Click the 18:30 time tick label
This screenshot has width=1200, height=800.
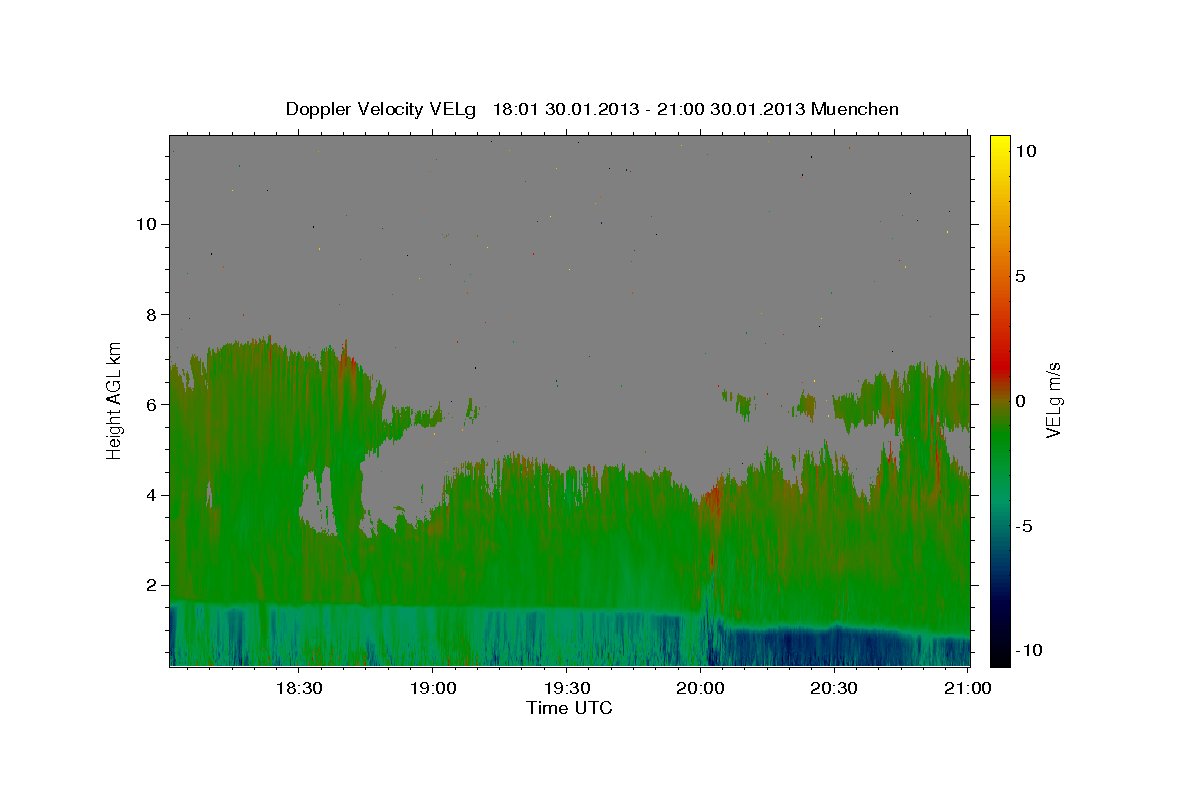point(298,688)
